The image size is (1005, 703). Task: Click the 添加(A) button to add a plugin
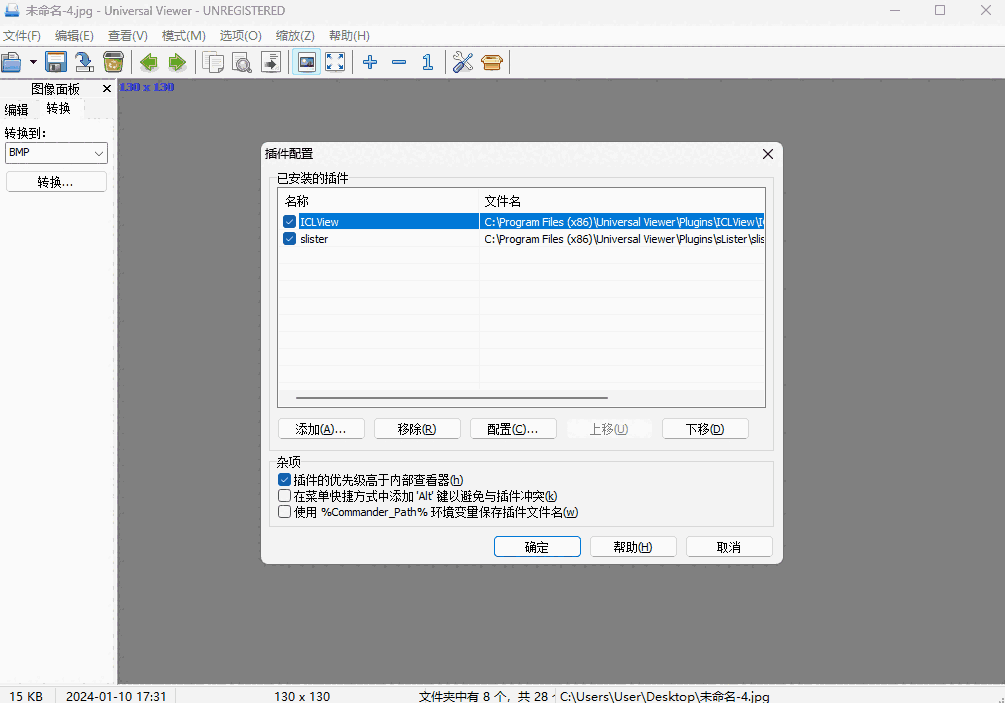coord(321,428)
